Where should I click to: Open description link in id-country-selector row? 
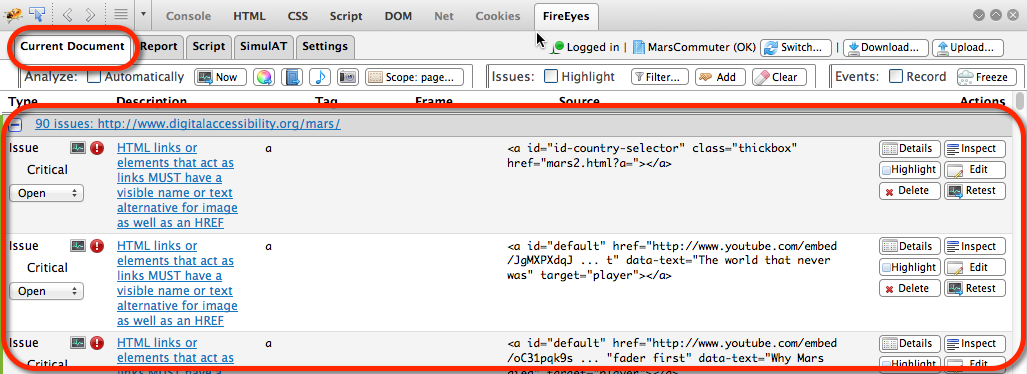177,185
